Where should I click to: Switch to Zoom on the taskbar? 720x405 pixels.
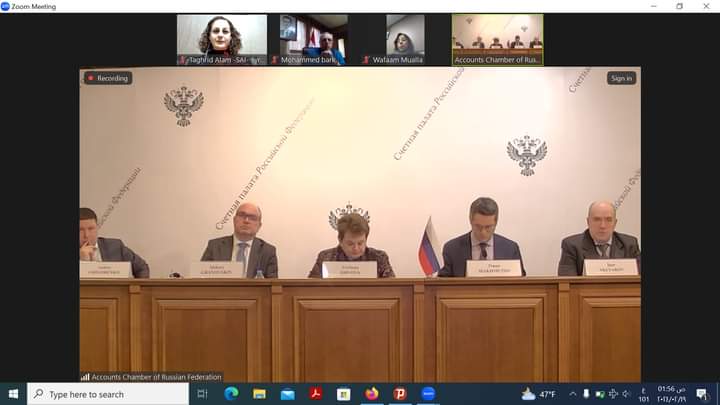click(x=428, y=394)
